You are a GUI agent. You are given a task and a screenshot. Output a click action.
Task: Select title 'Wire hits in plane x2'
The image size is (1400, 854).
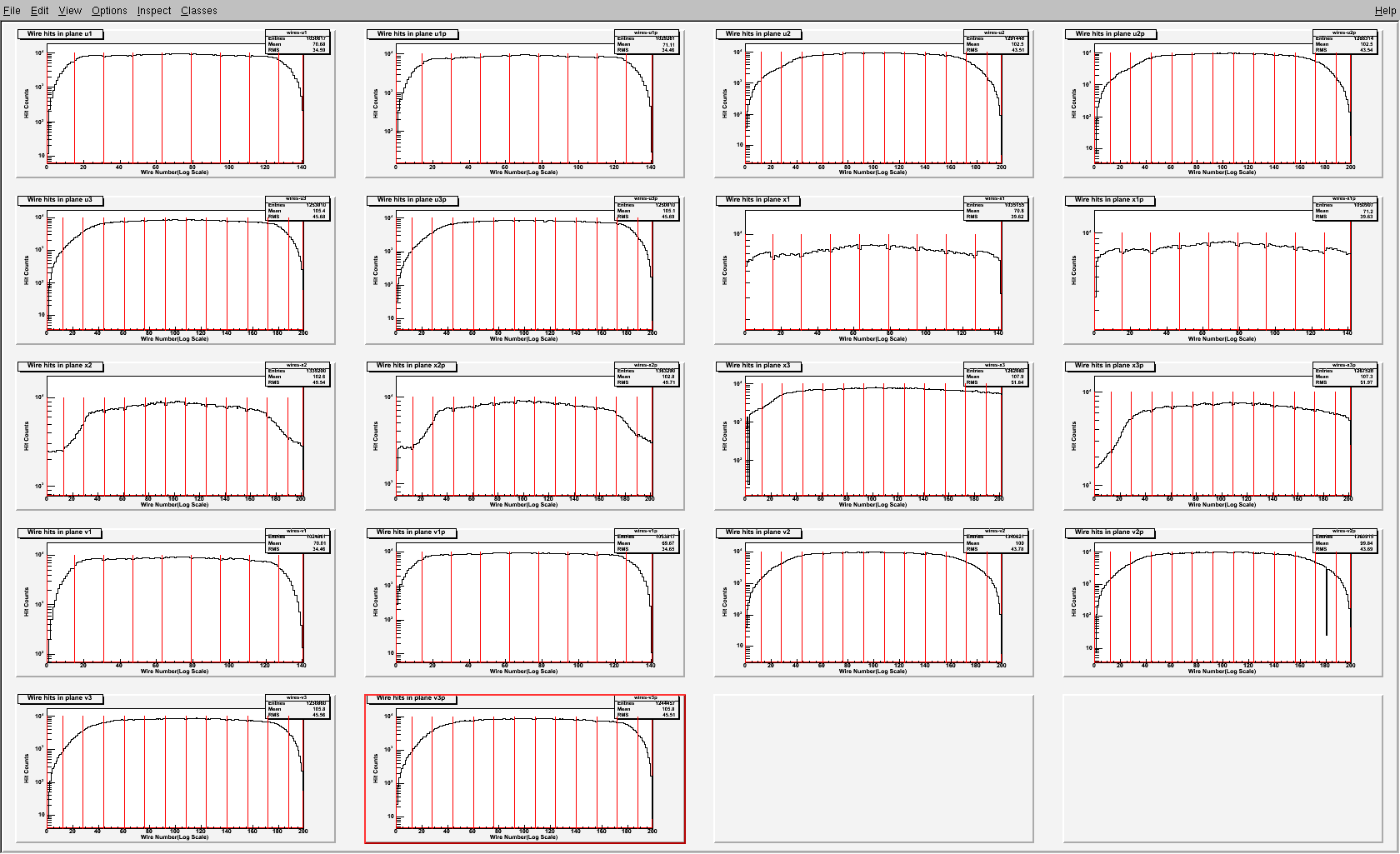tap(61, 366)
